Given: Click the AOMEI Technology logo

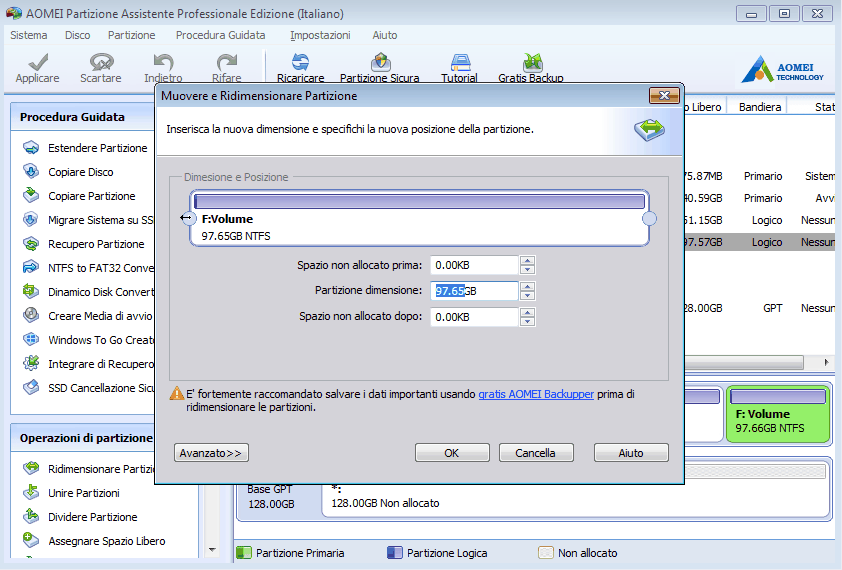Looking at the screenshot, I should [782, 70].
